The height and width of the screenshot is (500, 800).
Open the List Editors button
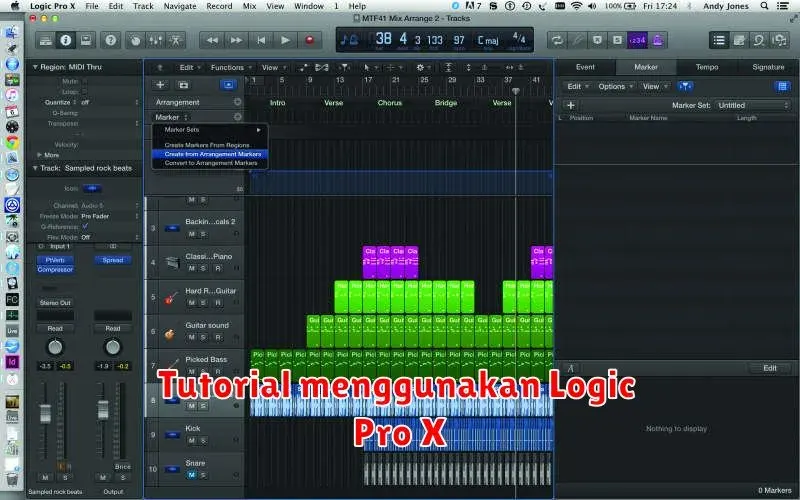point(719,40)
